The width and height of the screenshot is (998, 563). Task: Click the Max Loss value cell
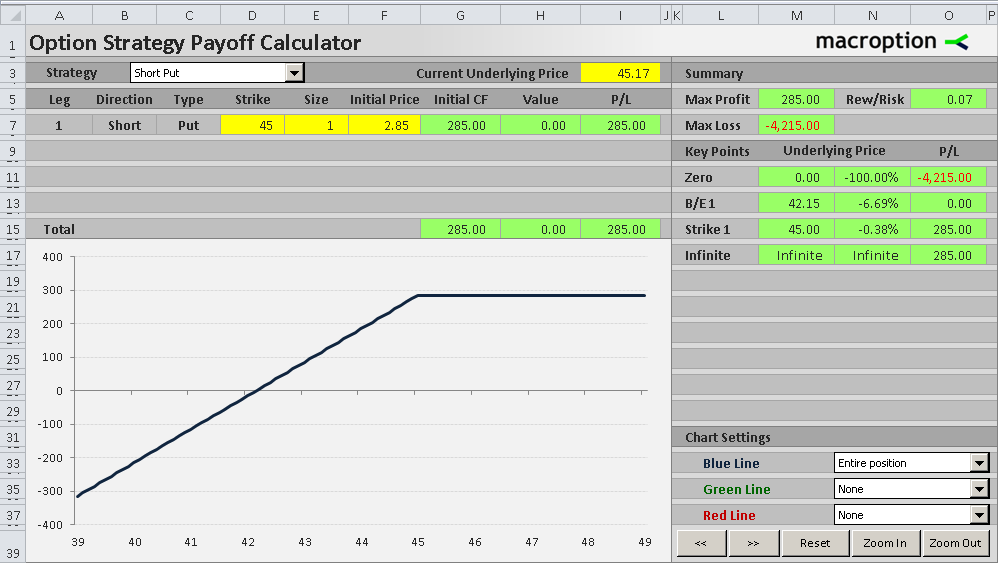coord(796,125)
